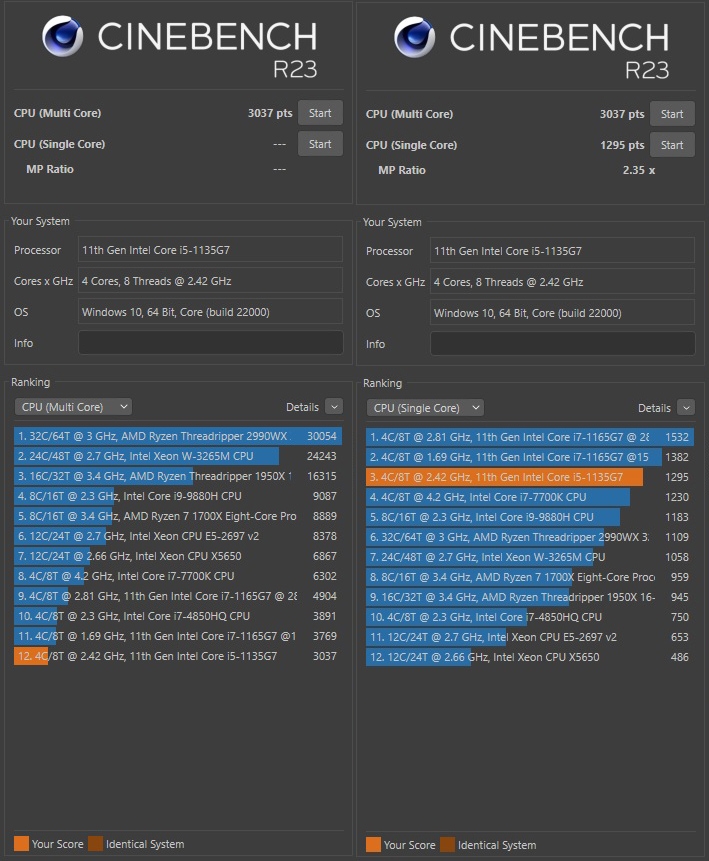Select Core i7-7700K row scoring 1230
Viewport: 709px width, 861px height.
(x=530, y=497)
